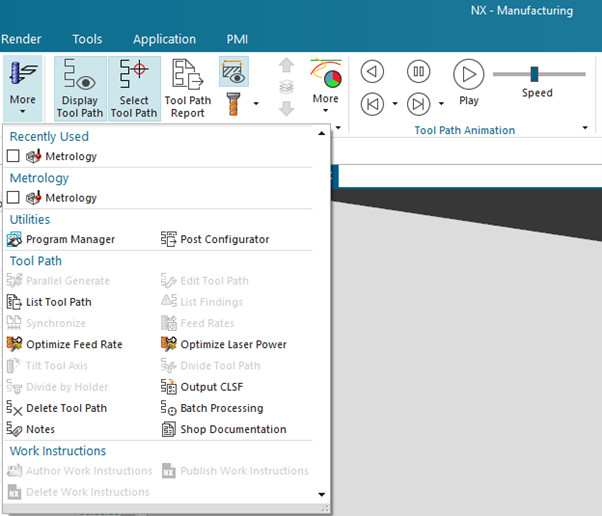
Task: Click Divide by Holder command
Action: click(57, 387)
